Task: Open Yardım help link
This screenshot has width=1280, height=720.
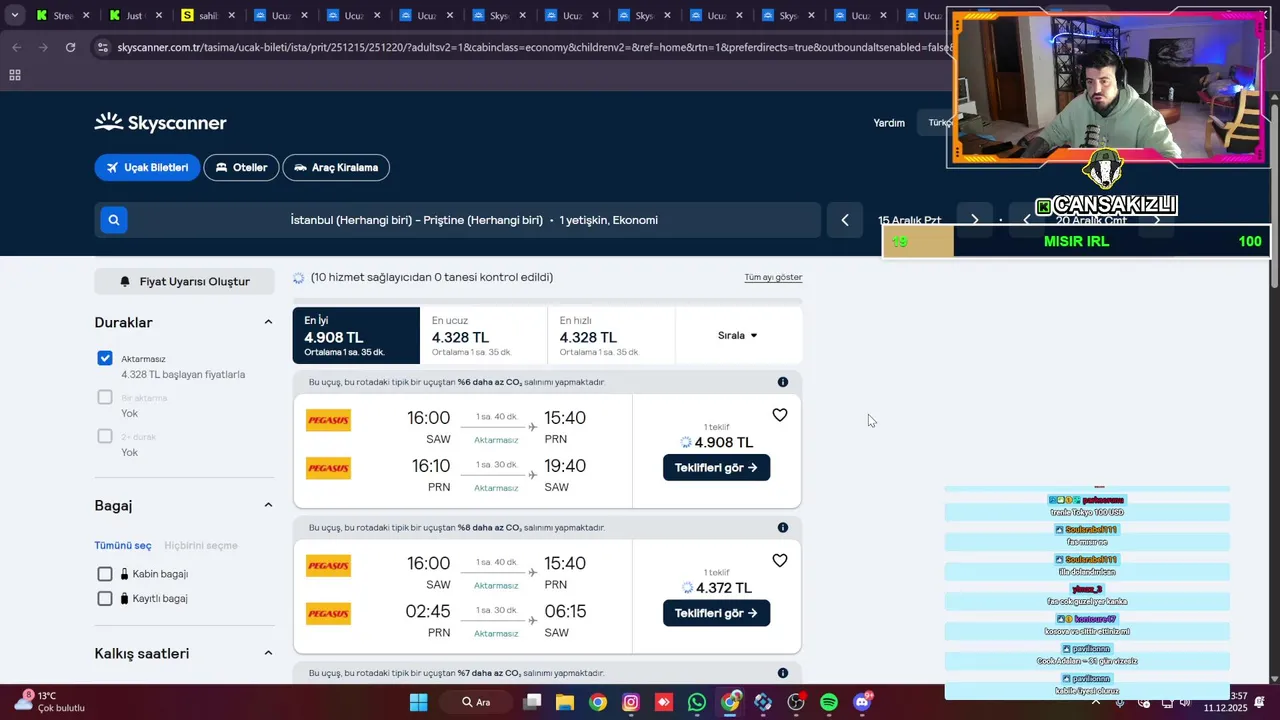Action: [x=889, y=123]
